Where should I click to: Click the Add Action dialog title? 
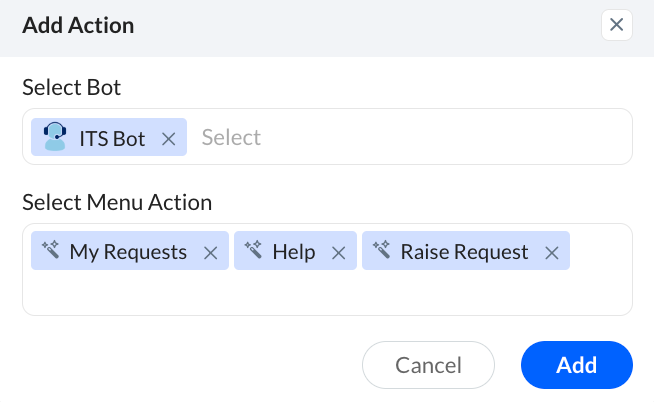(x=78, y=25)
